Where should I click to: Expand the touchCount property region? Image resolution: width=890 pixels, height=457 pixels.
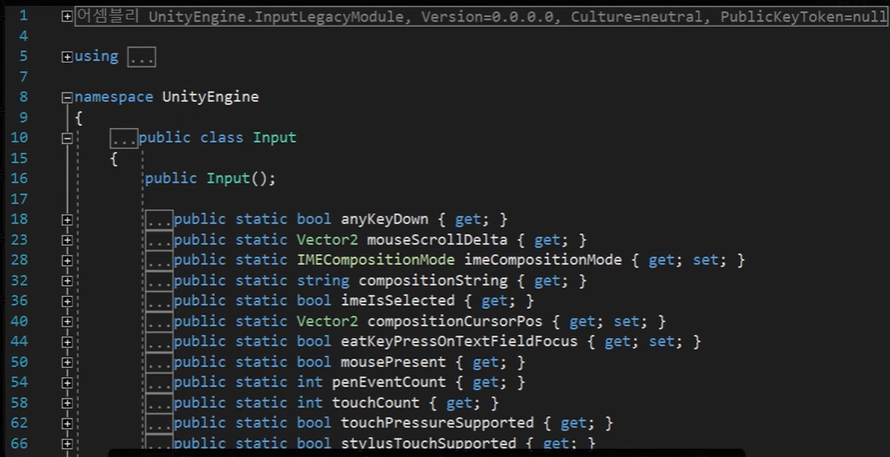67,404
